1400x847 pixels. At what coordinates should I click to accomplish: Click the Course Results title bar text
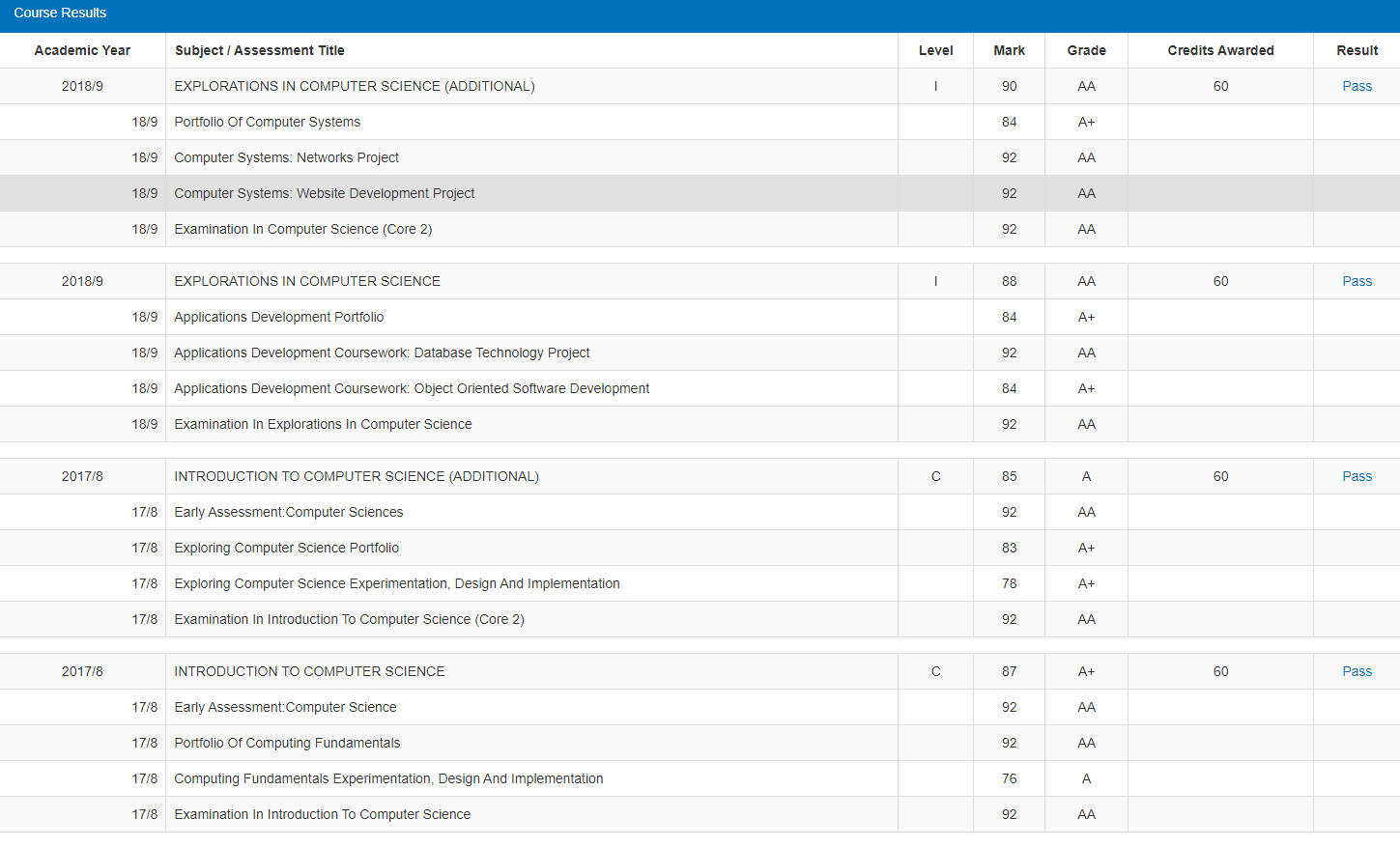[x=60, y=13]
